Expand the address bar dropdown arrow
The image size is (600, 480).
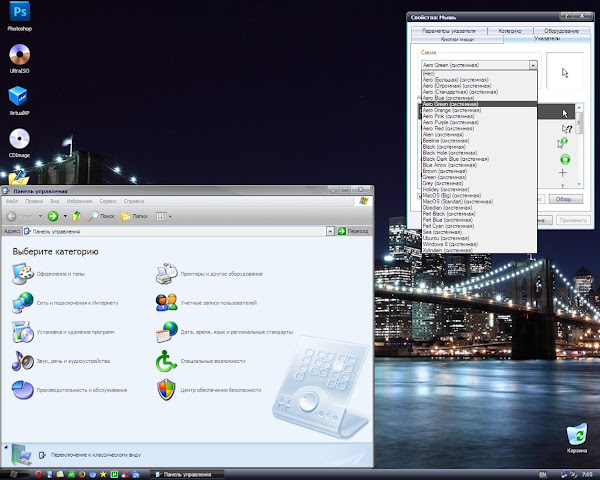(331, 230)
